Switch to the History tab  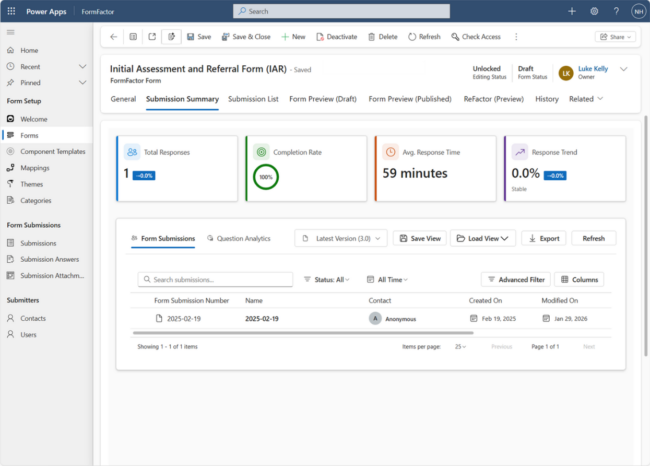(547, 99)
